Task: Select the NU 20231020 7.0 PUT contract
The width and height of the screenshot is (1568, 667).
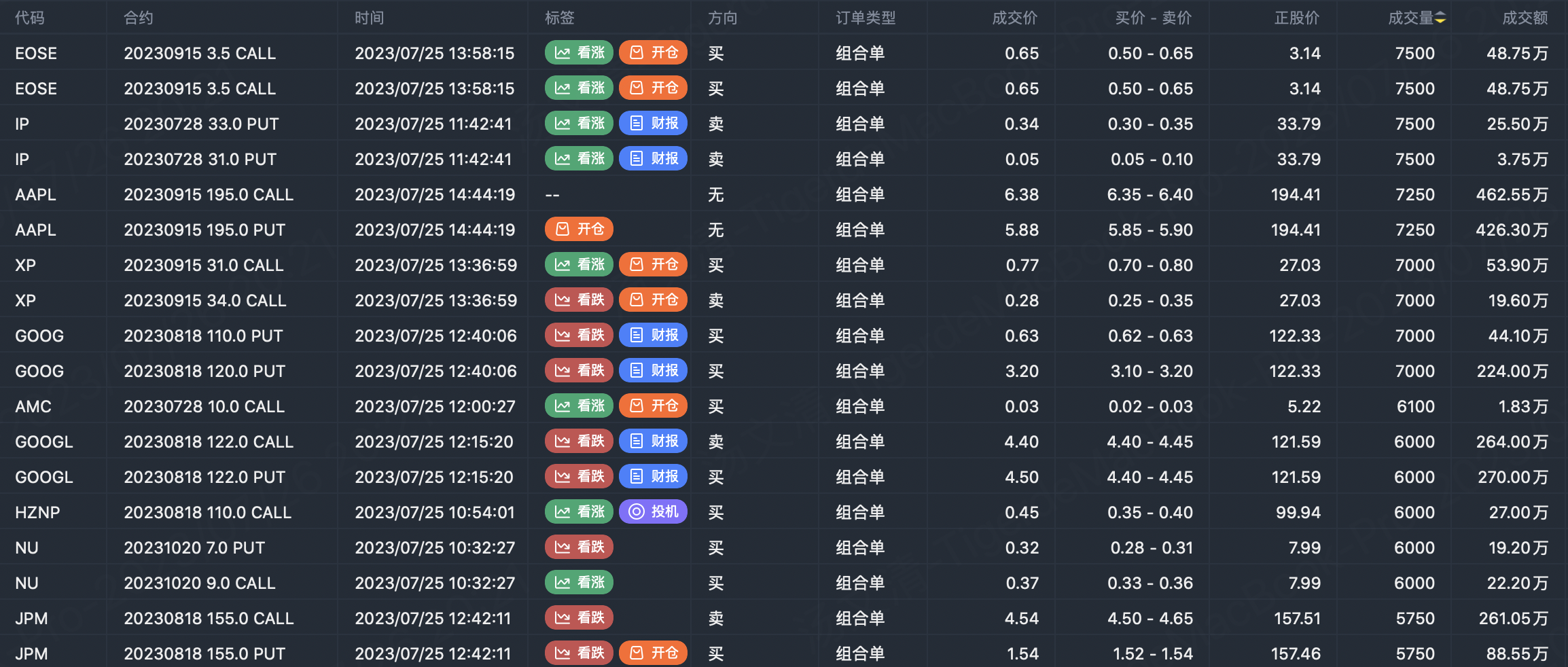Action: click(x=194, y=548)
